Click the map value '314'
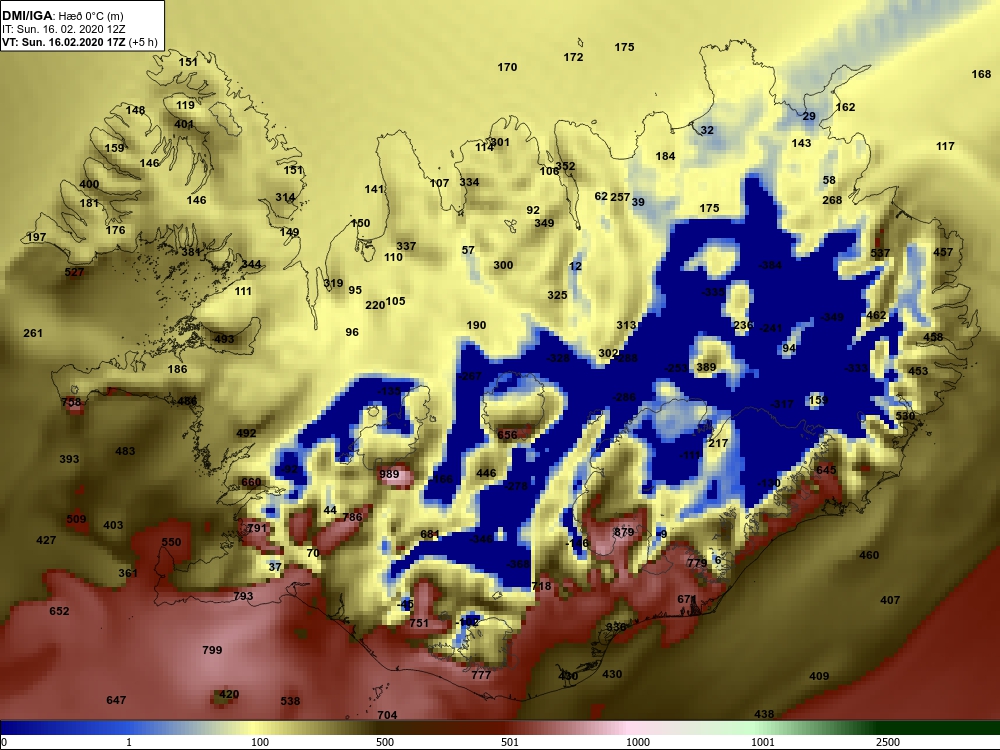This screenshot has height=750, width=1000. [x=285, y=197]
